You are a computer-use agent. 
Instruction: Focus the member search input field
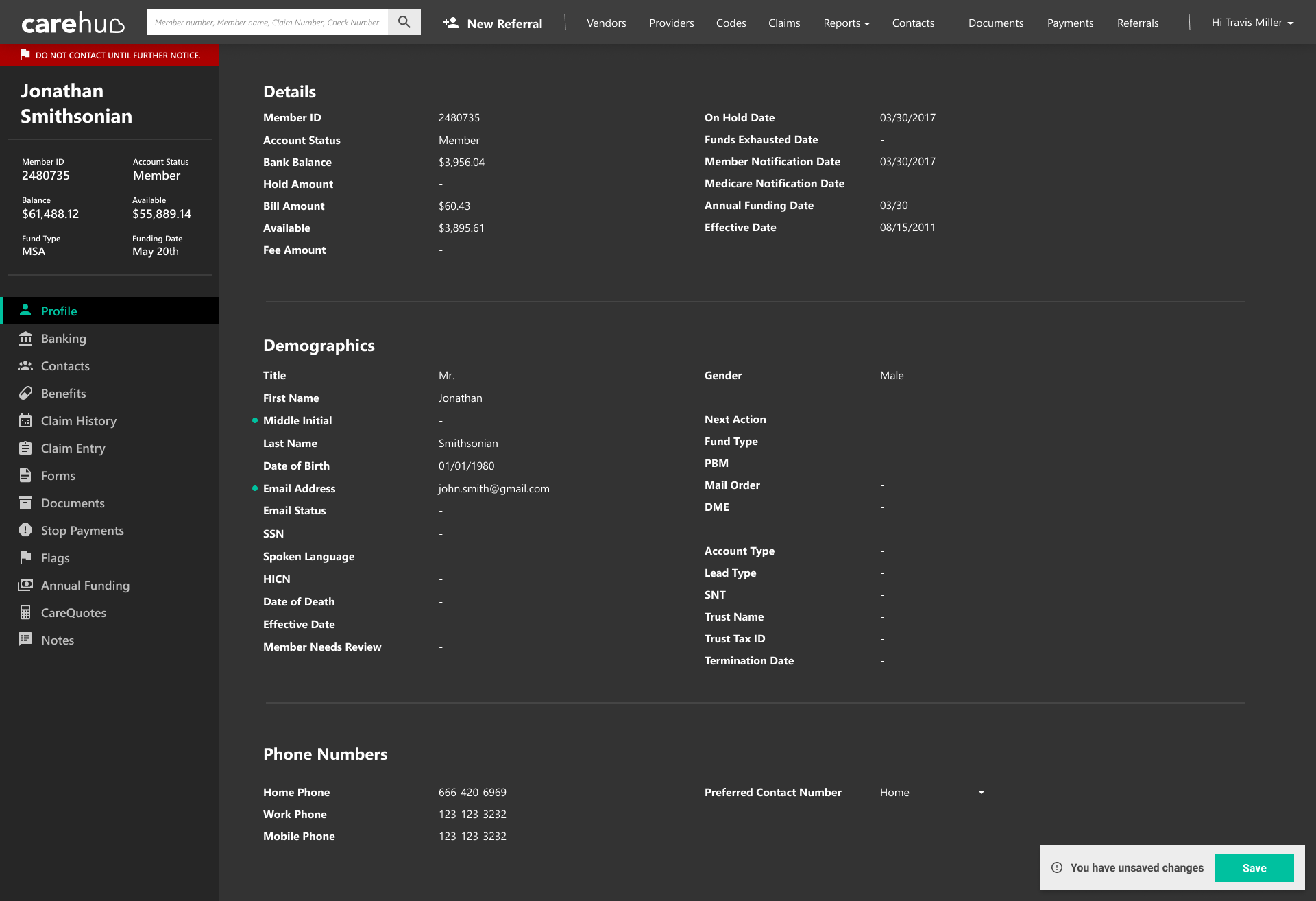pos(267,22)
